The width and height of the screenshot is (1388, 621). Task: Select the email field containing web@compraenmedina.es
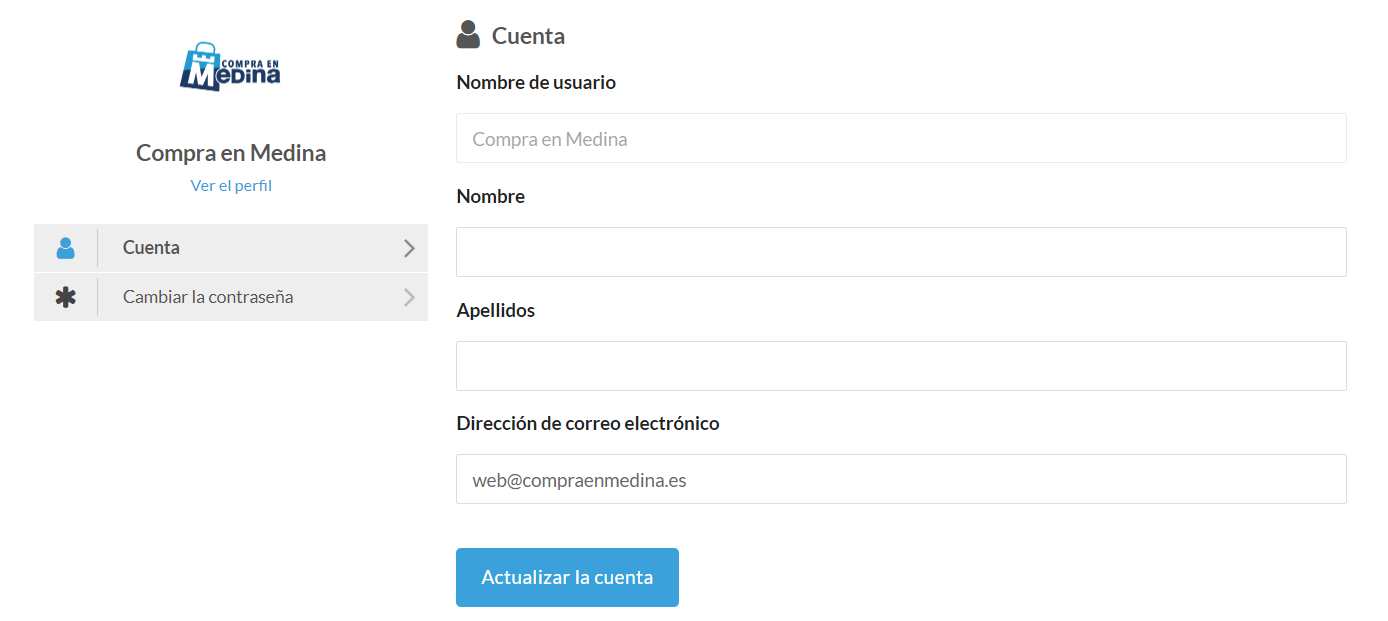coord(900,480)
